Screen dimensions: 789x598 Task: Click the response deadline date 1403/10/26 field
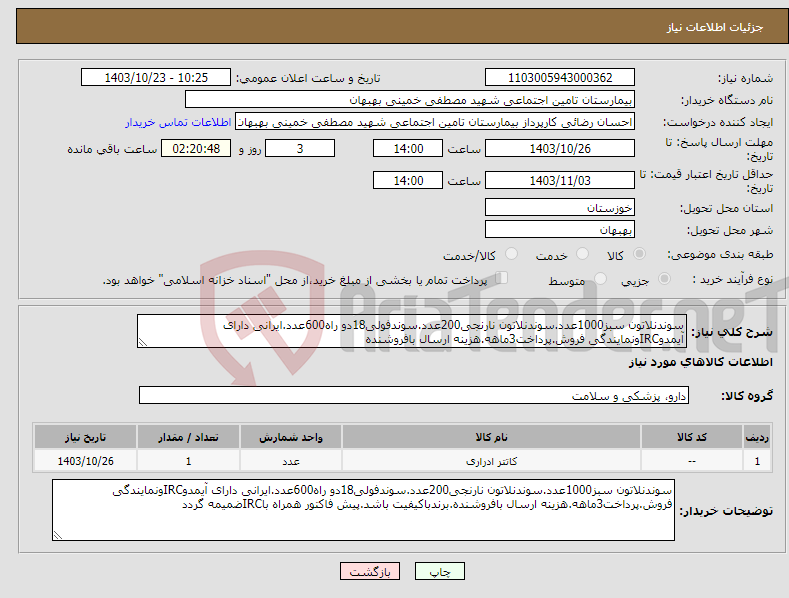pos(560,148)
